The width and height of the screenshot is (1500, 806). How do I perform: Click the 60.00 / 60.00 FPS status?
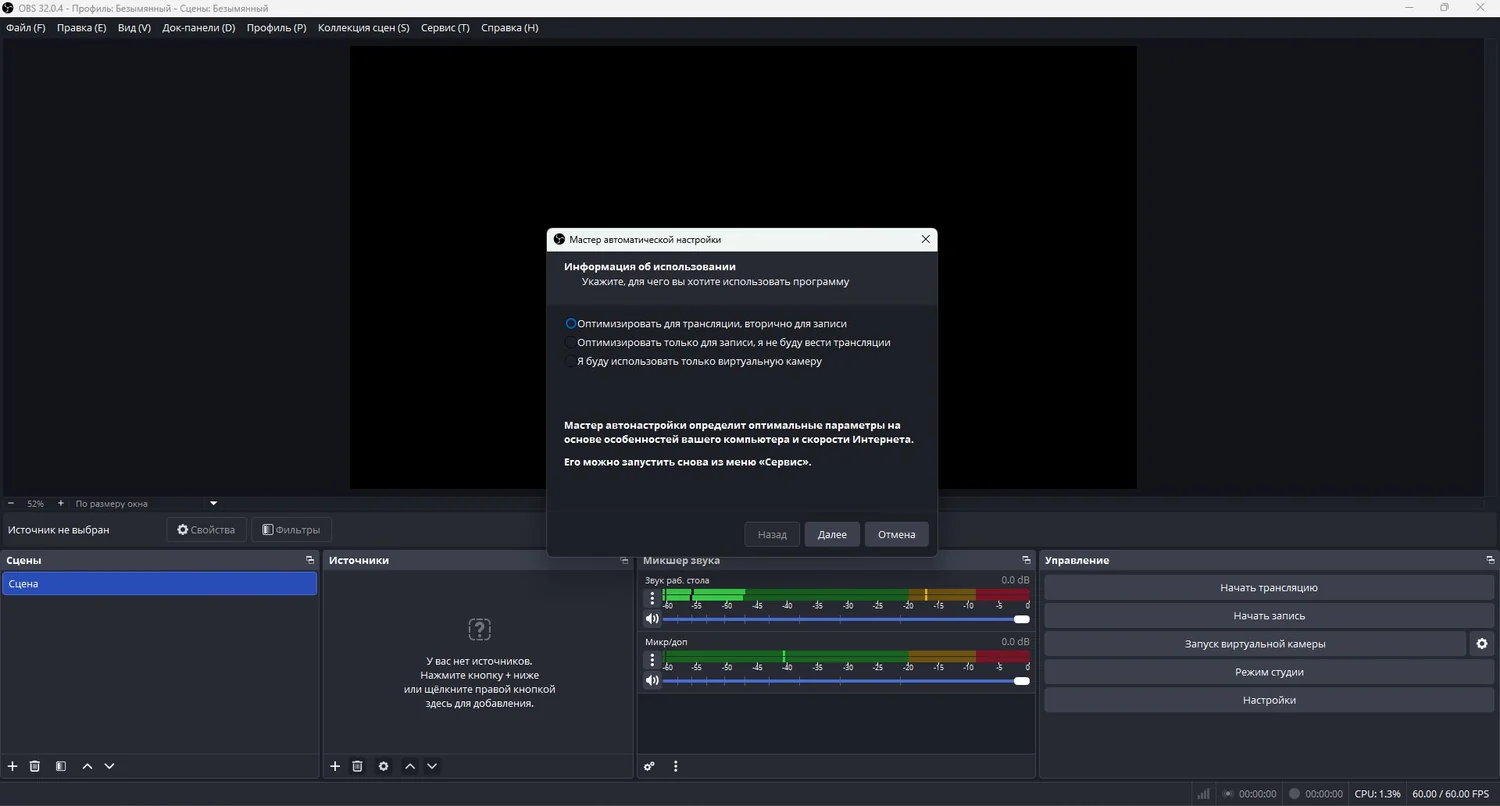tap(1450, 794)
